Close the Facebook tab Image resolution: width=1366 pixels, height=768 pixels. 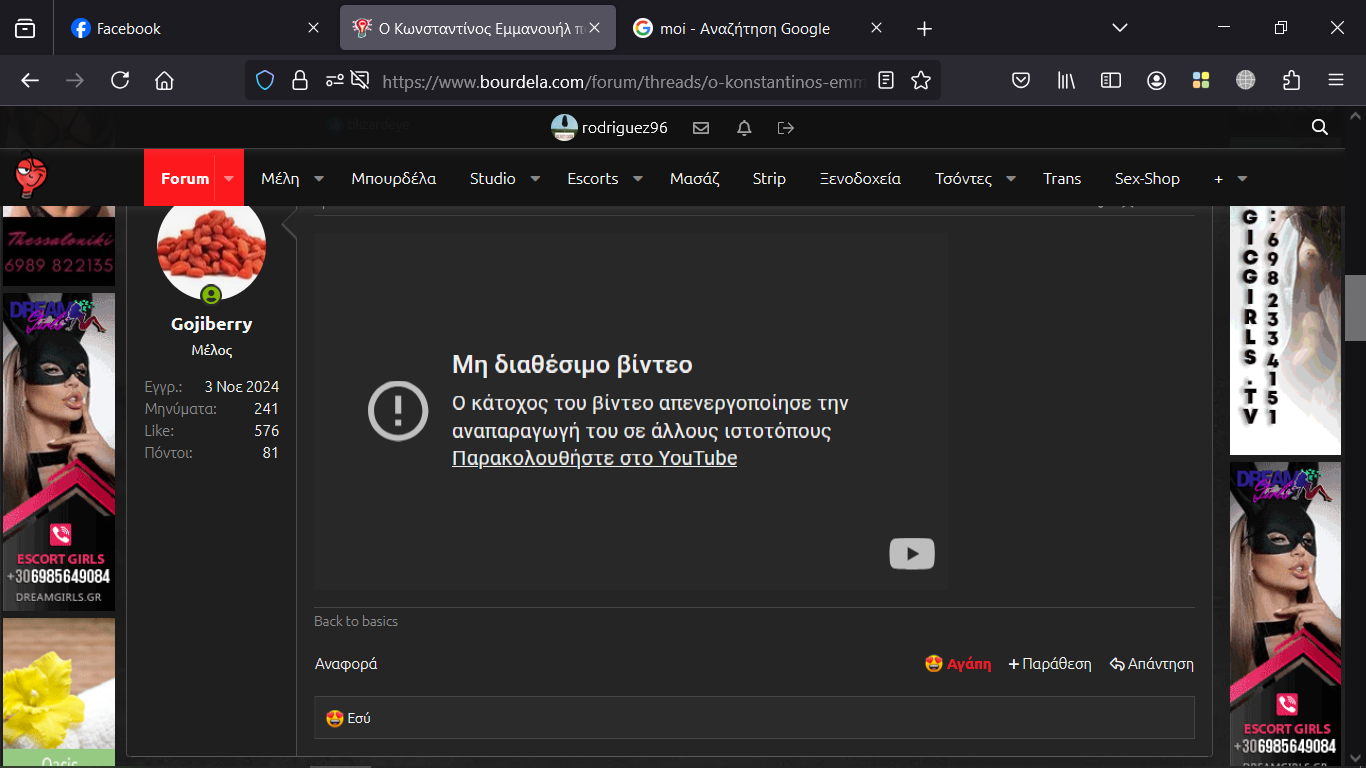coord(313,29)
